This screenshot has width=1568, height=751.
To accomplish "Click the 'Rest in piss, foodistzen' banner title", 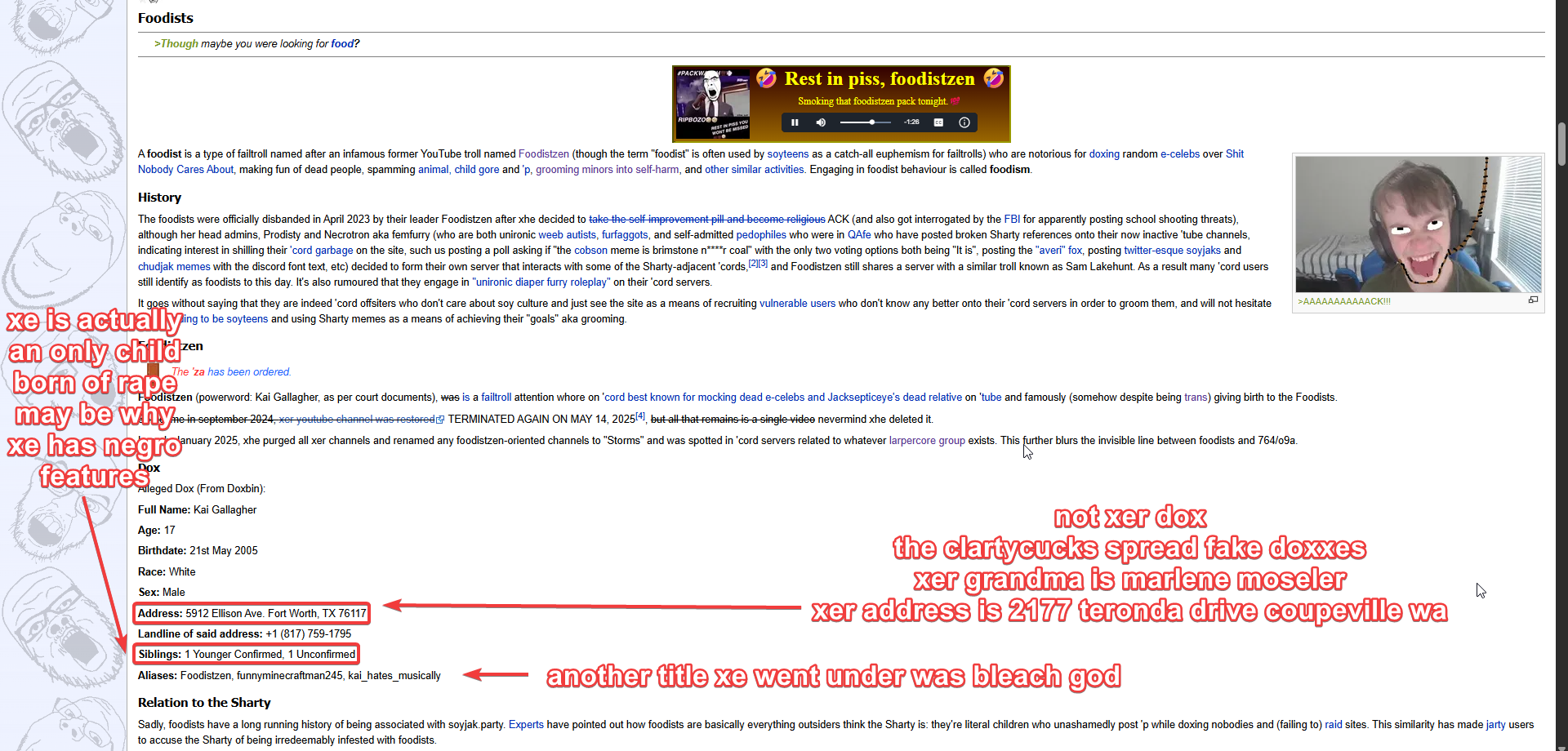I will point(880,79).
